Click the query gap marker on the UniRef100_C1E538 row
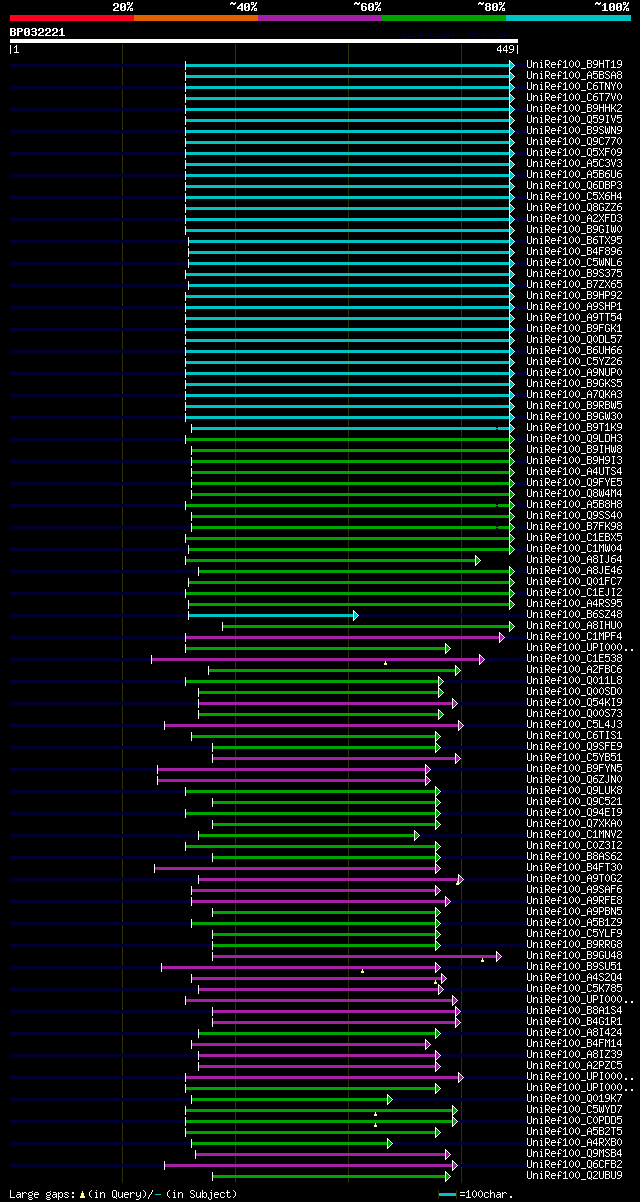The height and width of the screenshot is (1202, 640). pos(385,662)
